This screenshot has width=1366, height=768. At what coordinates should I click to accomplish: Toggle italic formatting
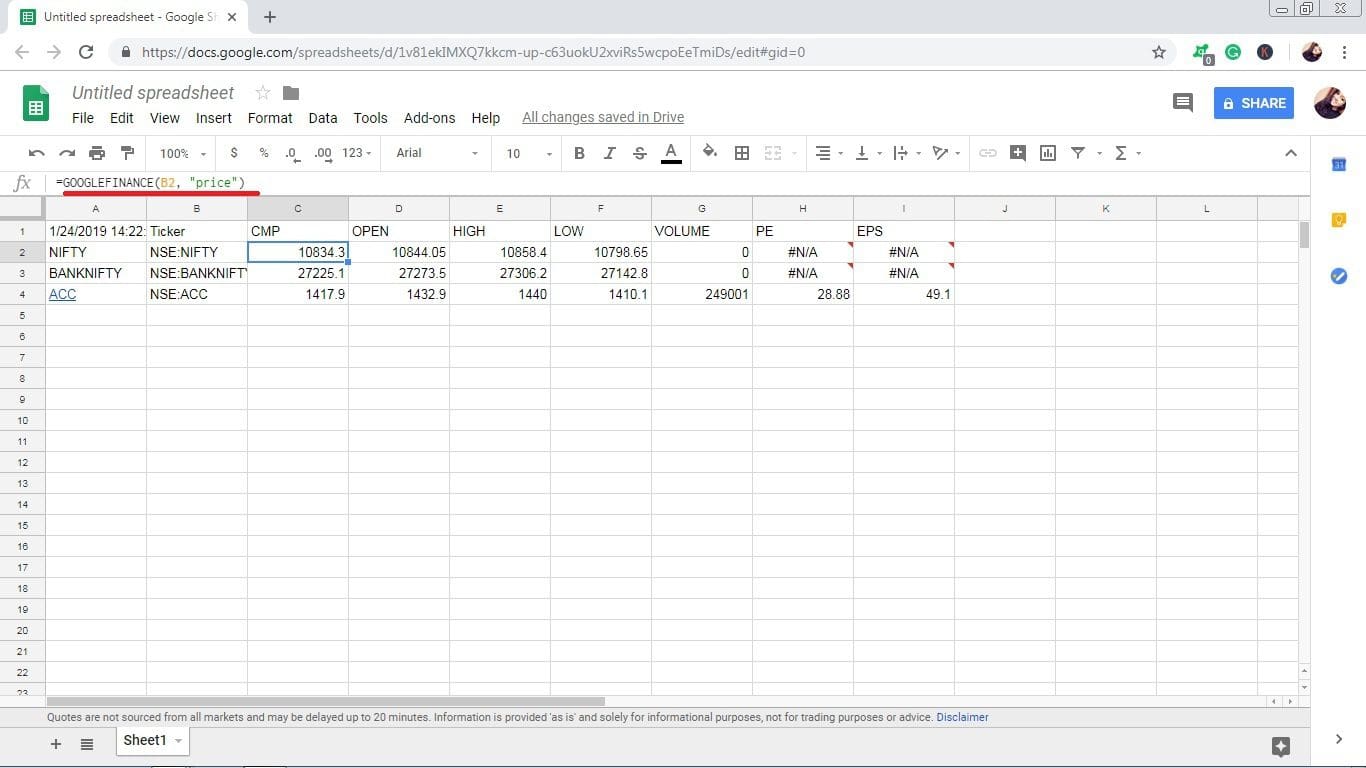(x=609, y=153)
